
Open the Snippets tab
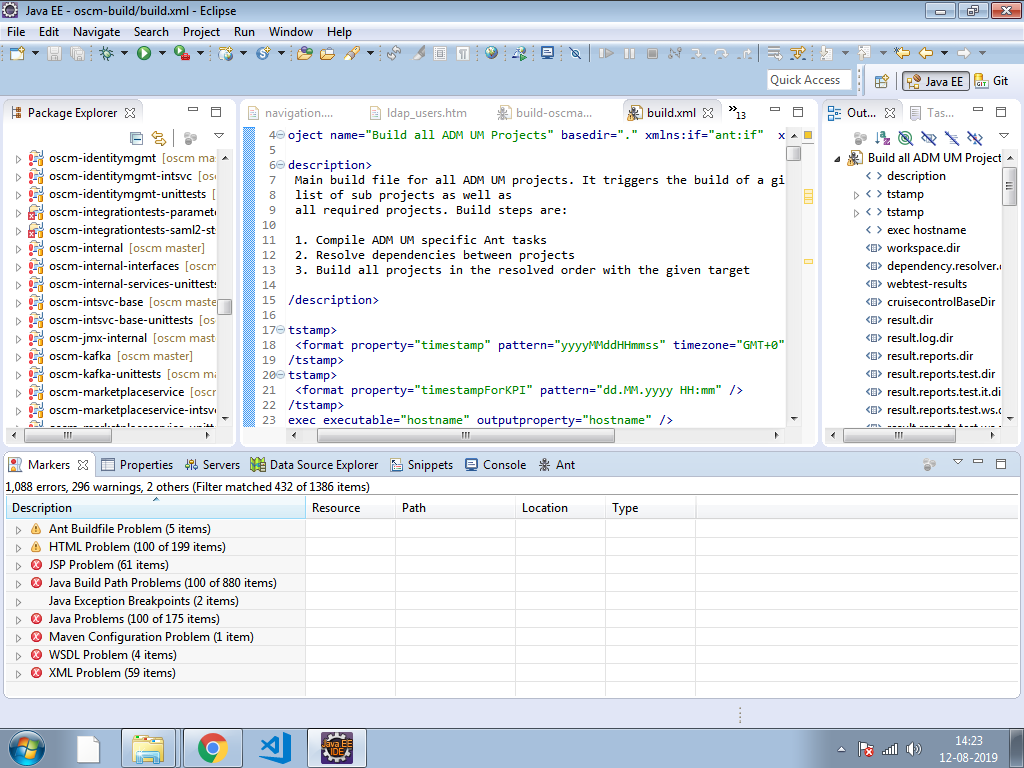(x=421, y=465)
